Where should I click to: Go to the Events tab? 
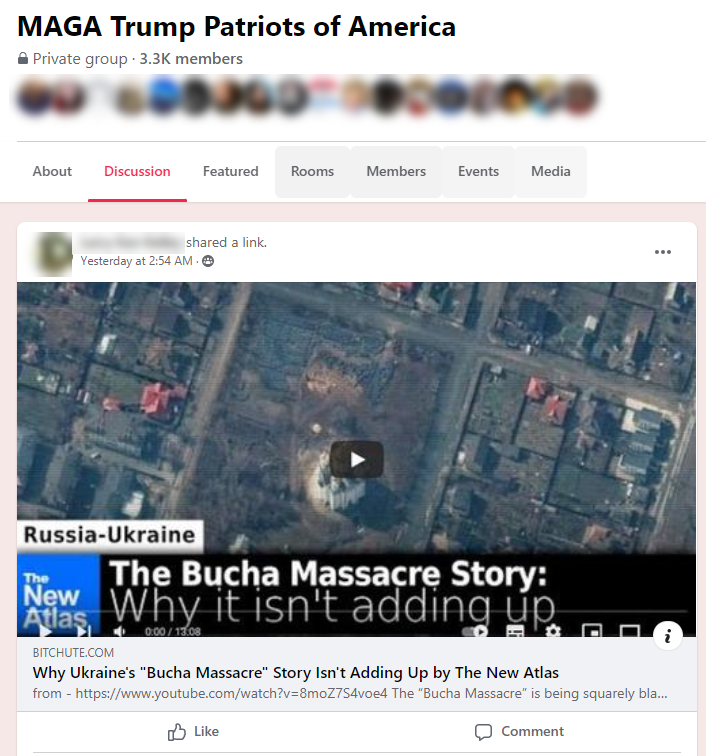(x=478, y=171)
